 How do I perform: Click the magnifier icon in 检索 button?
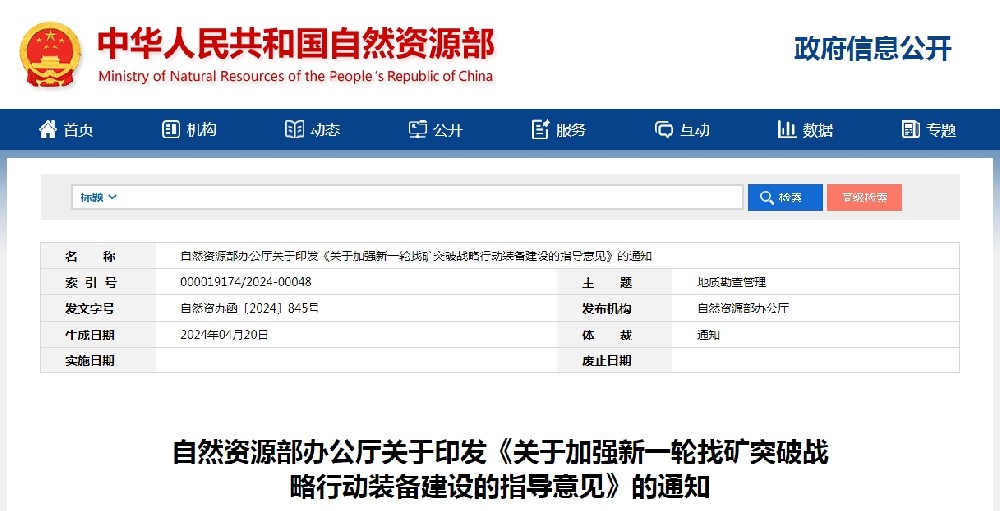pyautogui.click(x=767, y=198)
